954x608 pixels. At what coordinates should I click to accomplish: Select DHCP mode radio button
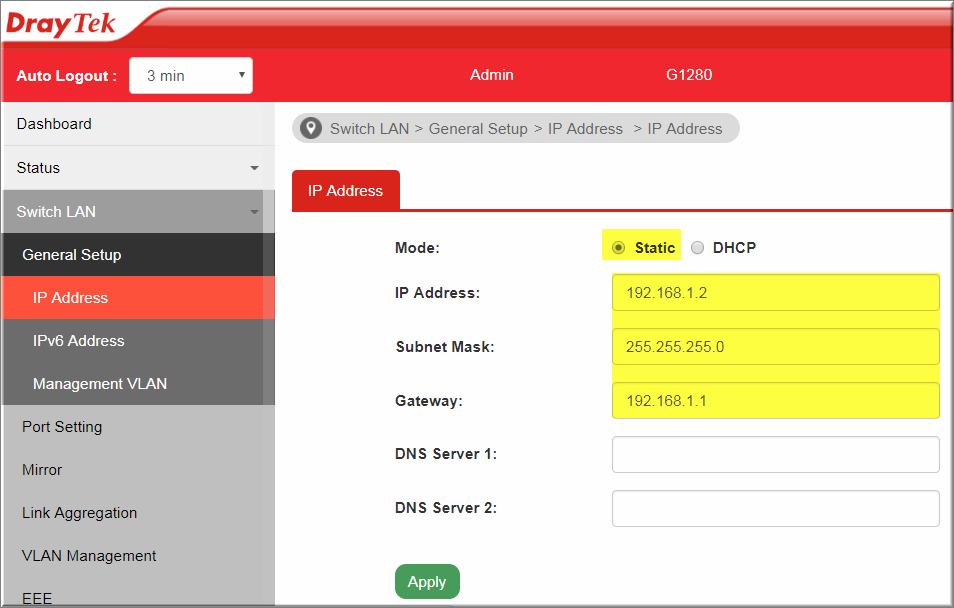(697, 248)
